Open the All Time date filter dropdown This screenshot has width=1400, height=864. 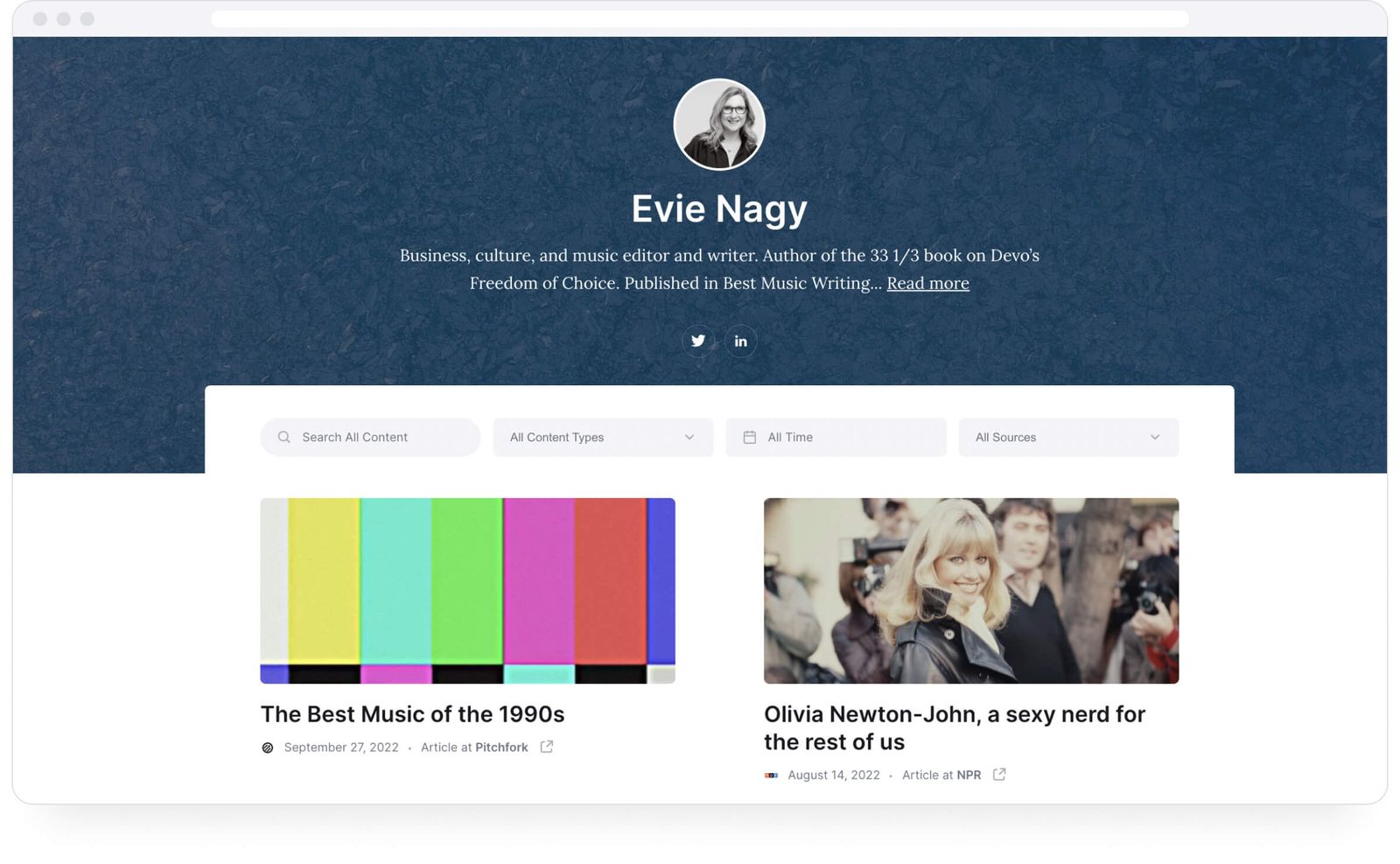[x=835, y=437]
